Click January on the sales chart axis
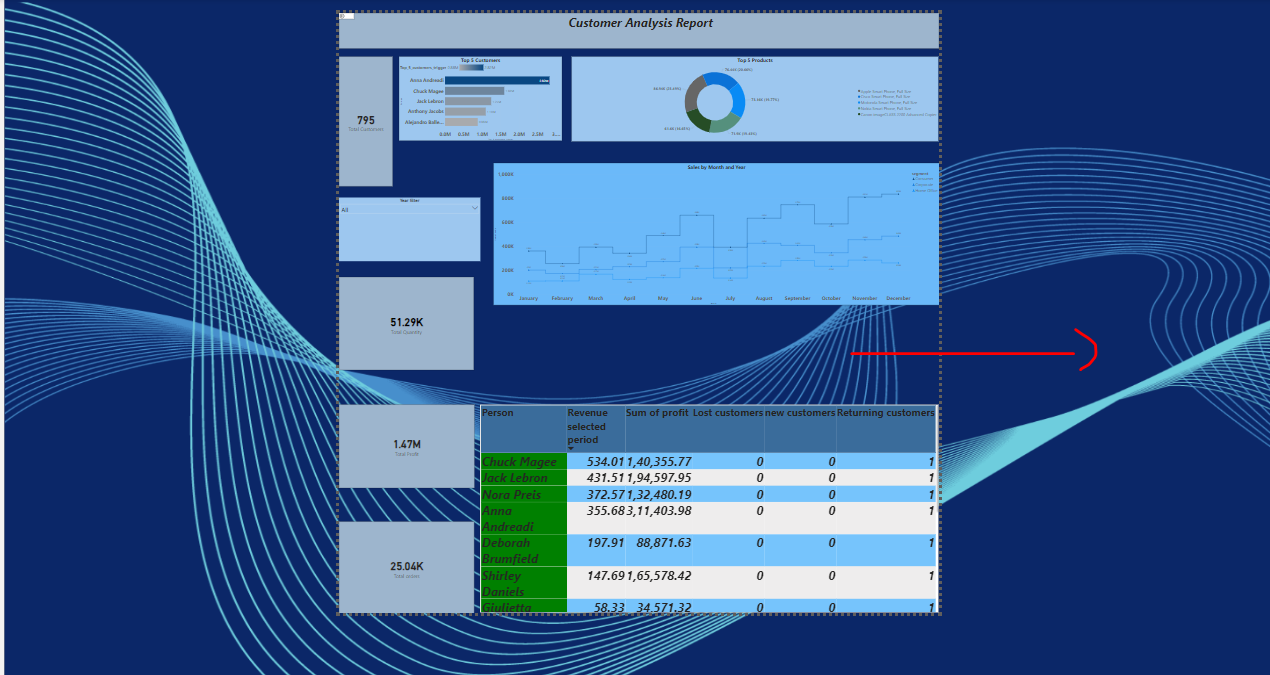 529,298
